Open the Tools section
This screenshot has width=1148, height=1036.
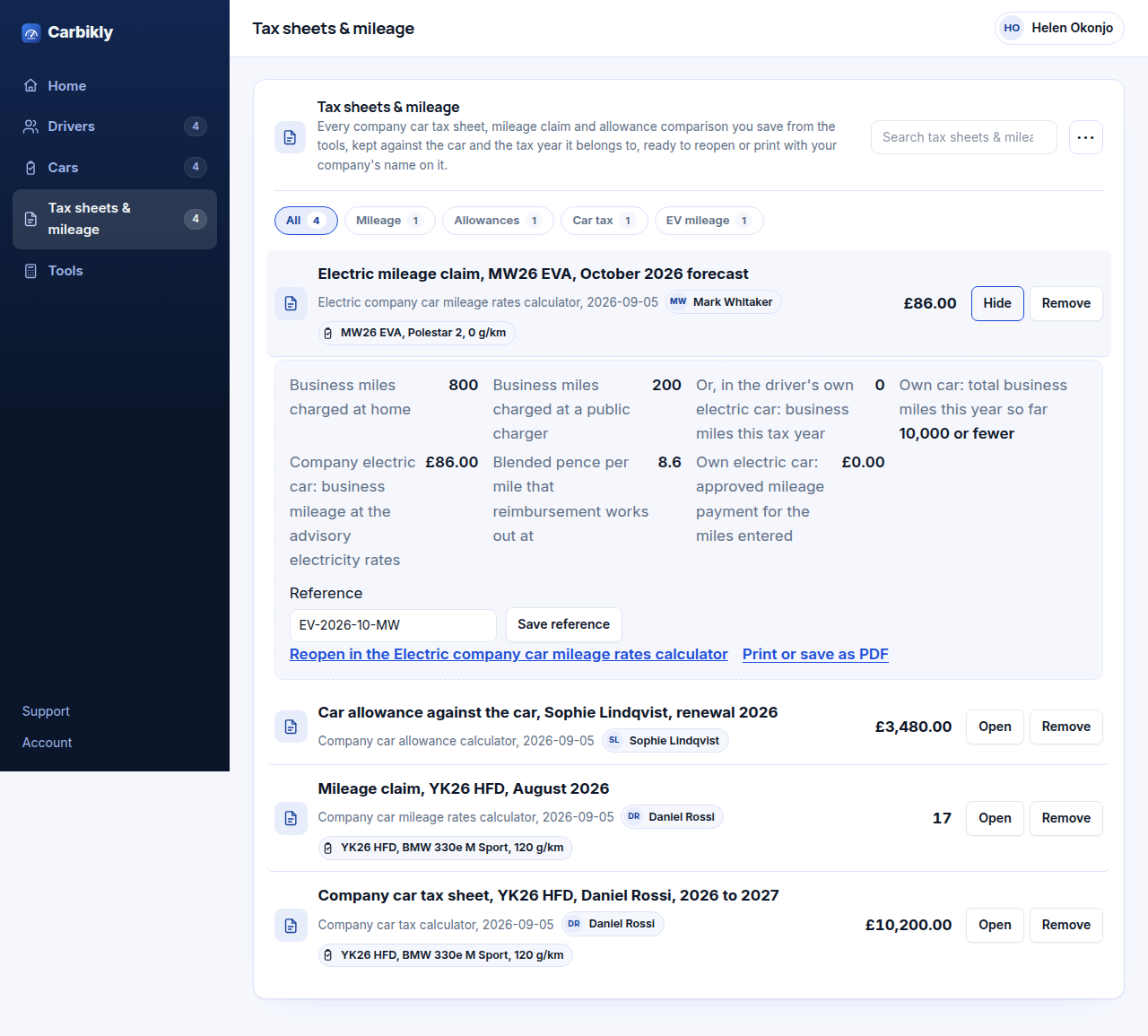(115, 271)
